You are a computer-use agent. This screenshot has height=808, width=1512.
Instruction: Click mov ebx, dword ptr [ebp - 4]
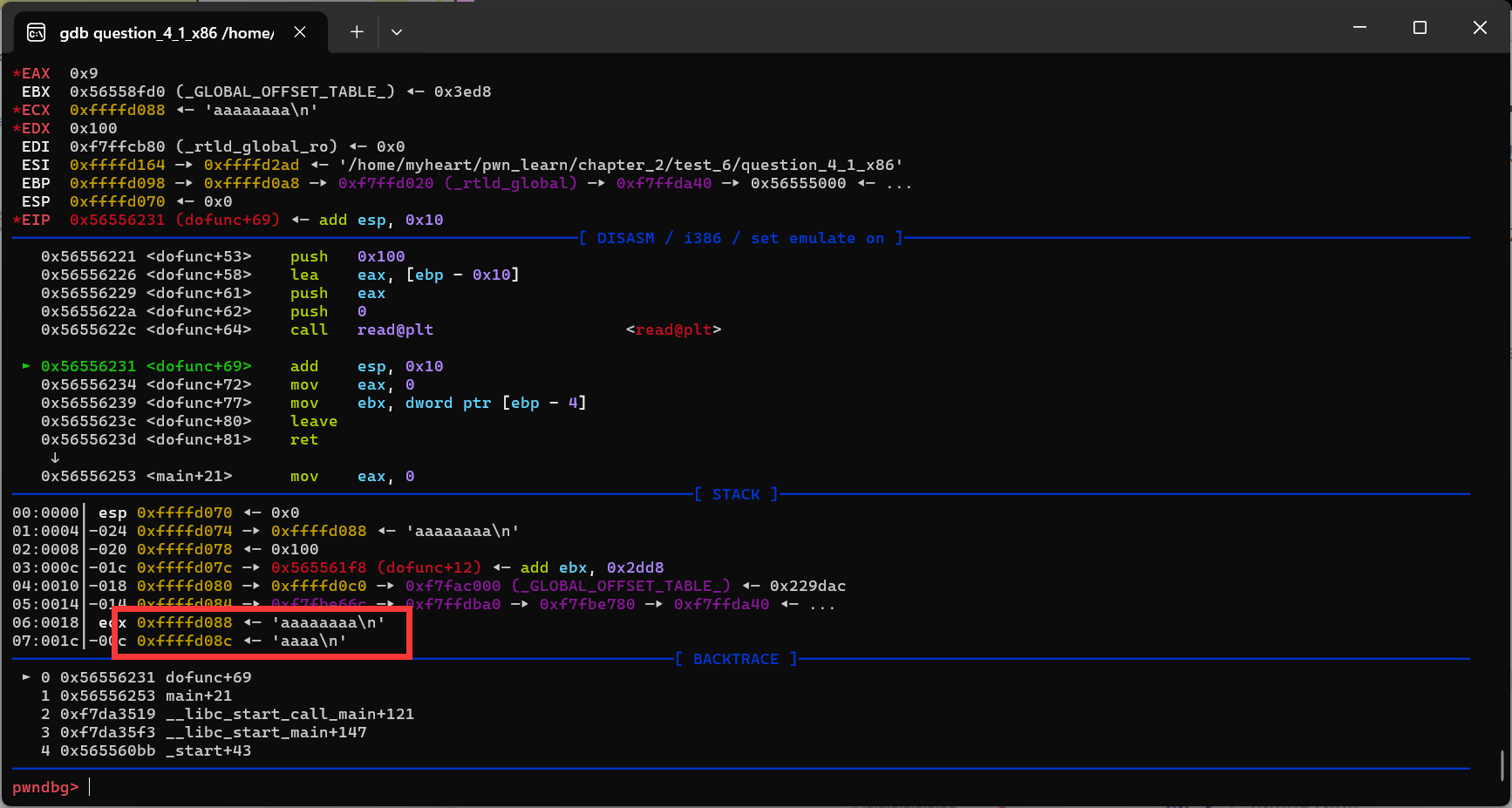pyautogui.click(x=314, y=403)
